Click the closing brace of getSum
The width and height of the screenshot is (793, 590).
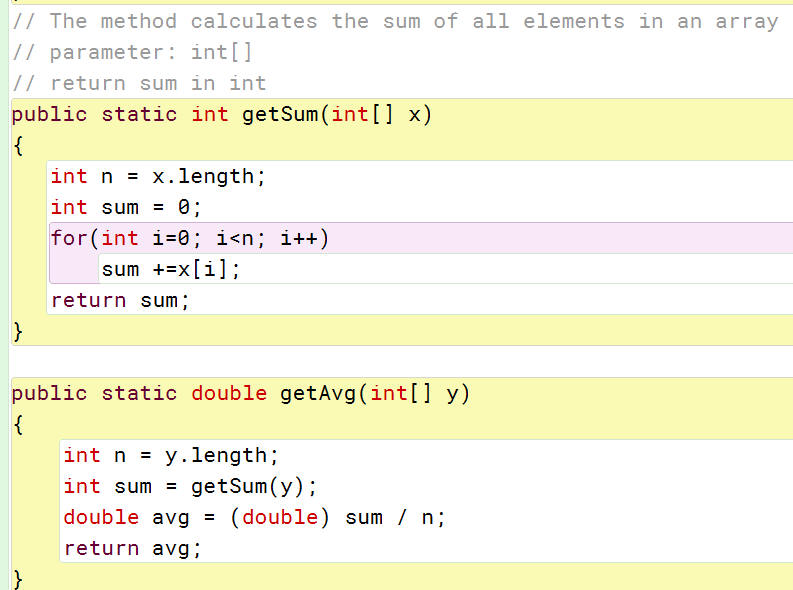point(18,332)
